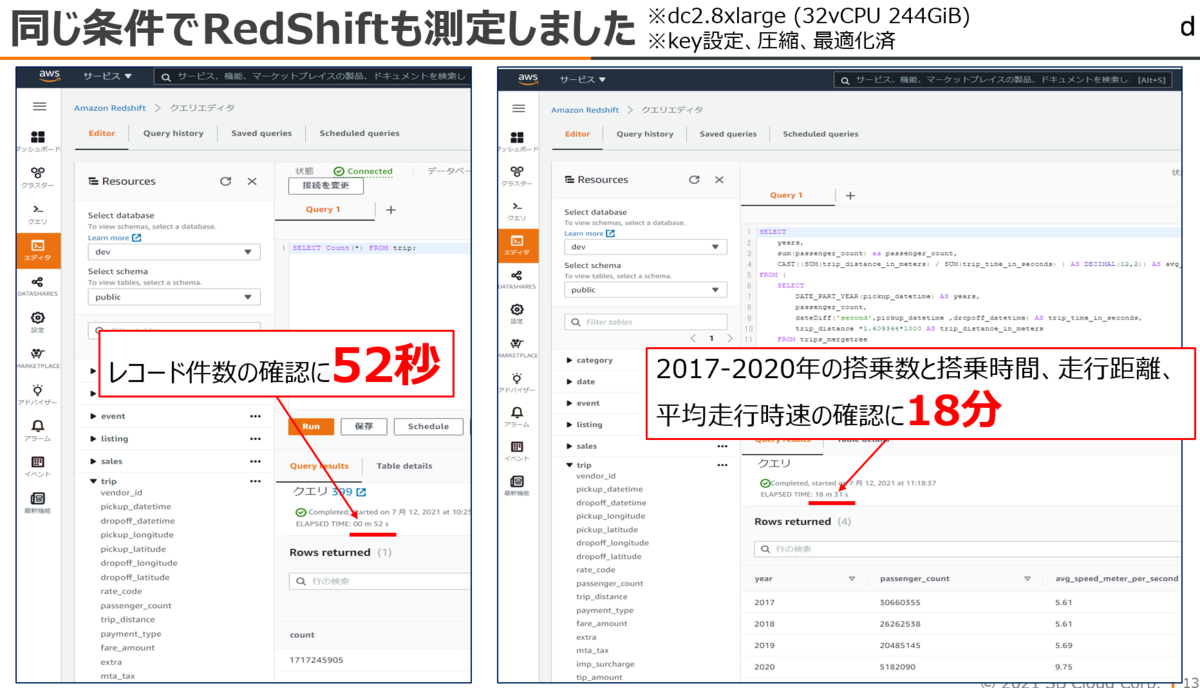Select pickup_datetime column in left screenshot tree
The width and height of the screenshot is (1200, 688).
[136, 506]
